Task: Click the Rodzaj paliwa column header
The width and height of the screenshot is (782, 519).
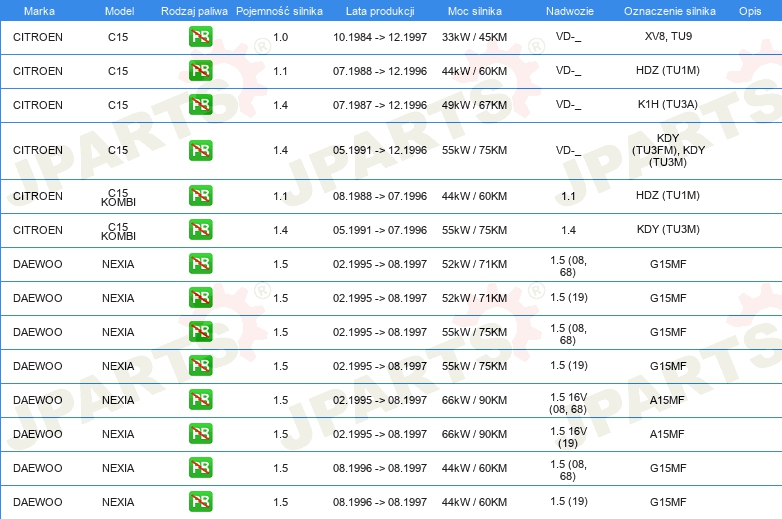Action: coord(194,11)
